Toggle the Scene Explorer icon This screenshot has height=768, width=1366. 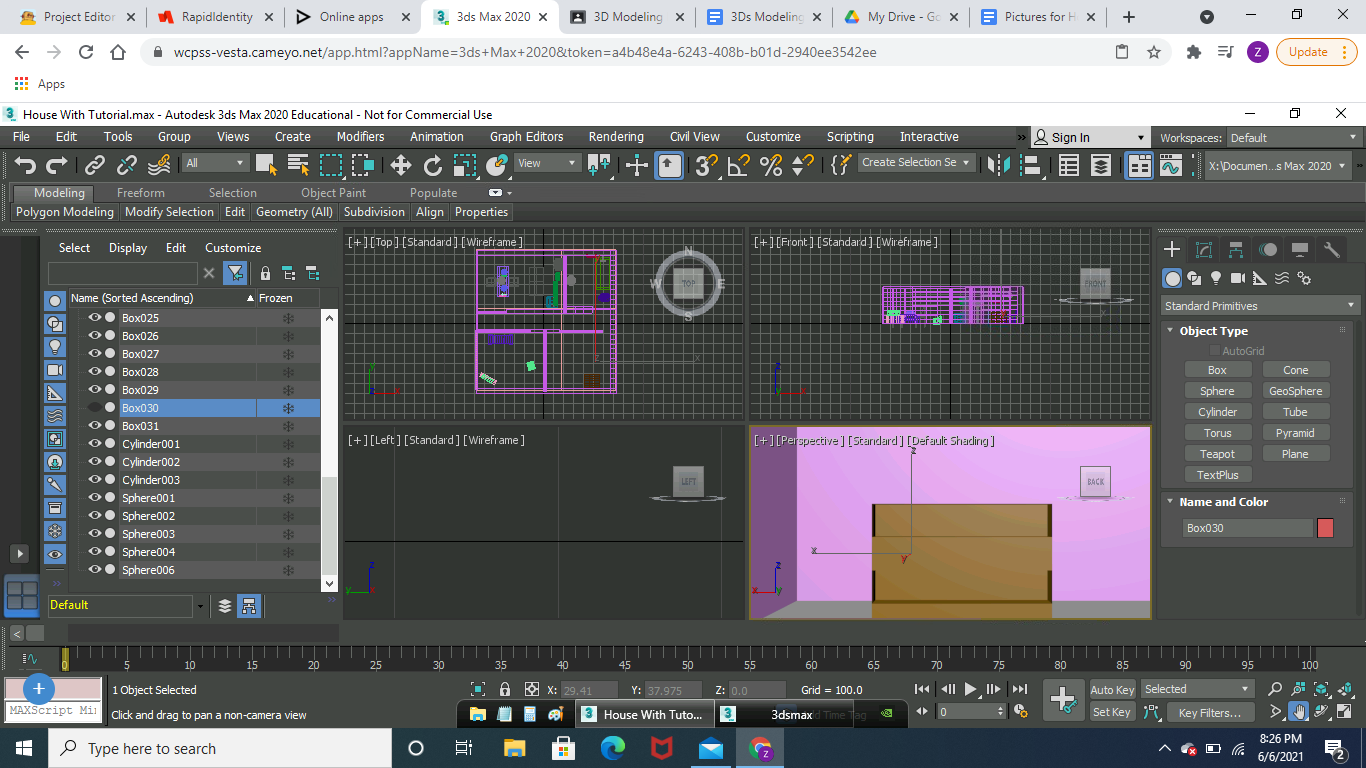1069,165
